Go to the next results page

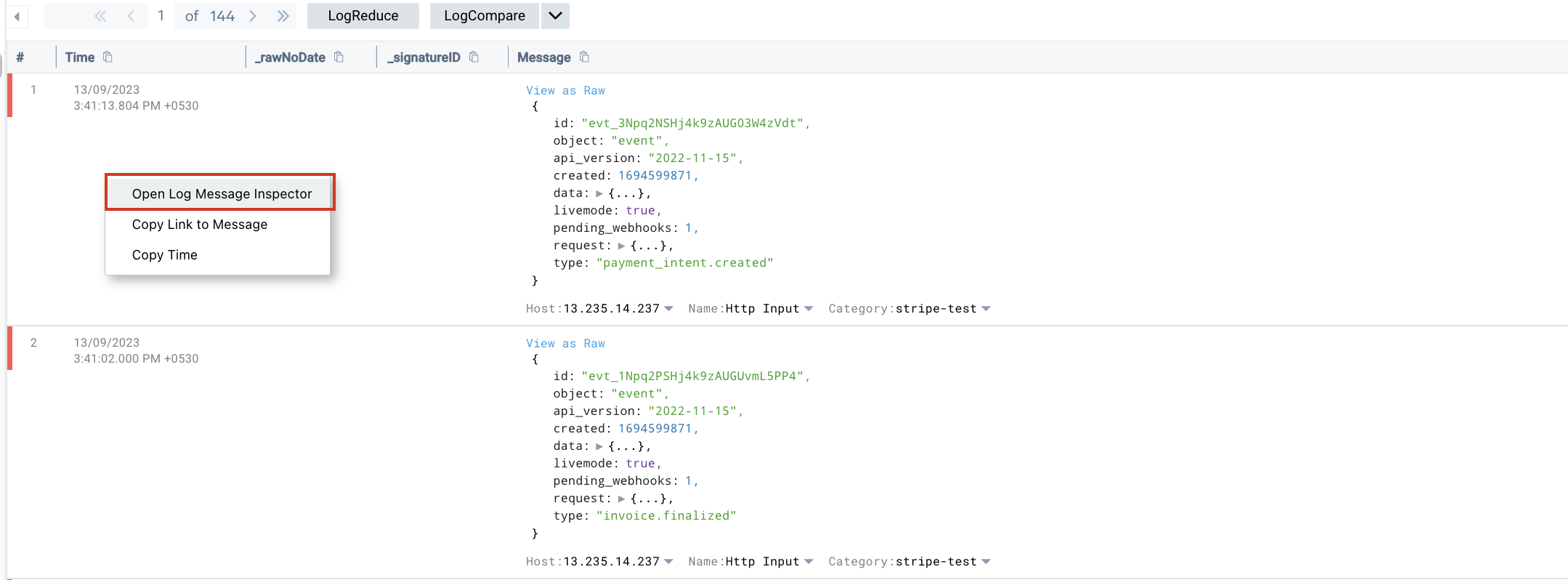[x=253, y=16]
